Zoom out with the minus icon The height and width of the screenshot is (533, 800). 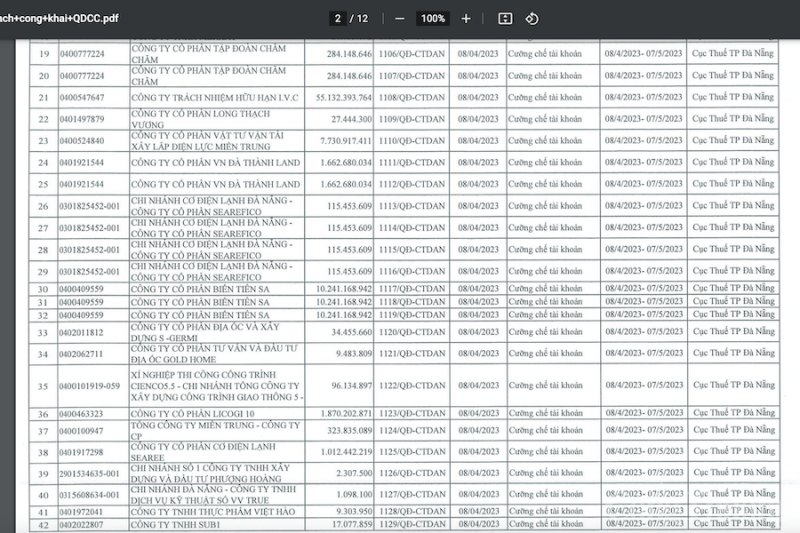[x=399, y=19]
